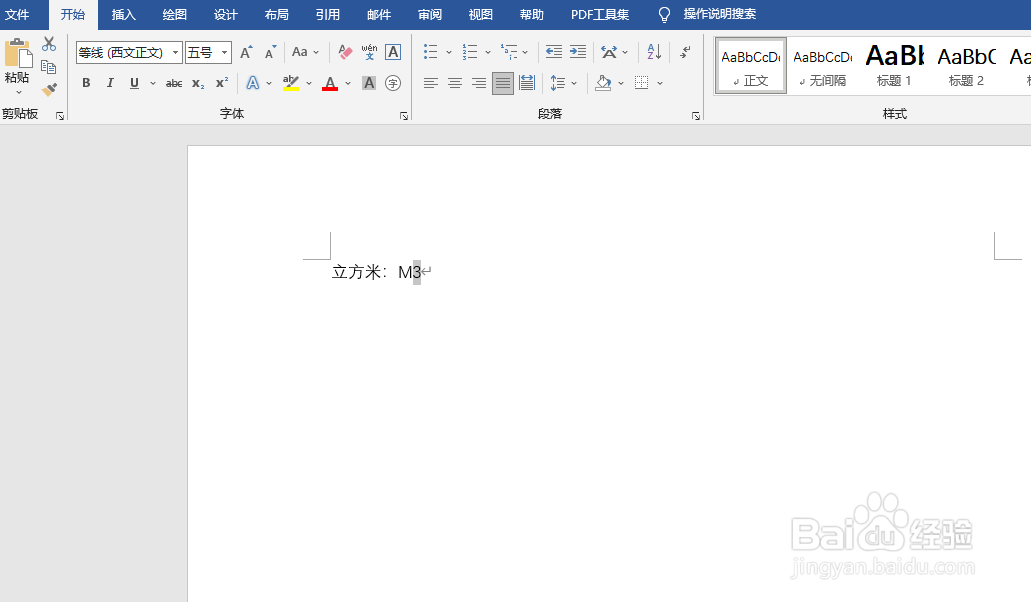The image size is (1031, 602).
Task: Toggle underline on the selected text
Action: coord(133,83)
